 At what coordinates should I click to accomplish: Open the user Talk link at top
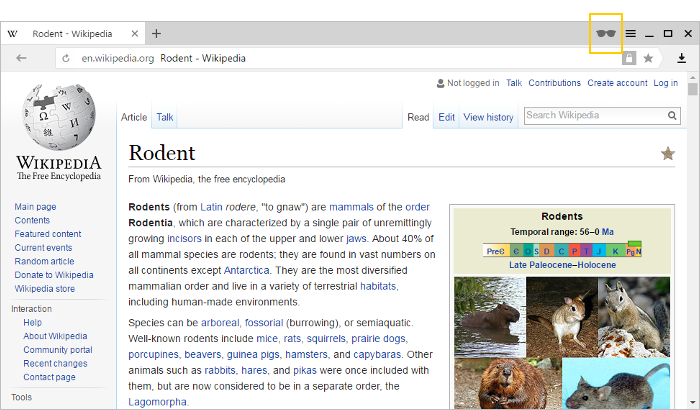(x=514, y=83)
